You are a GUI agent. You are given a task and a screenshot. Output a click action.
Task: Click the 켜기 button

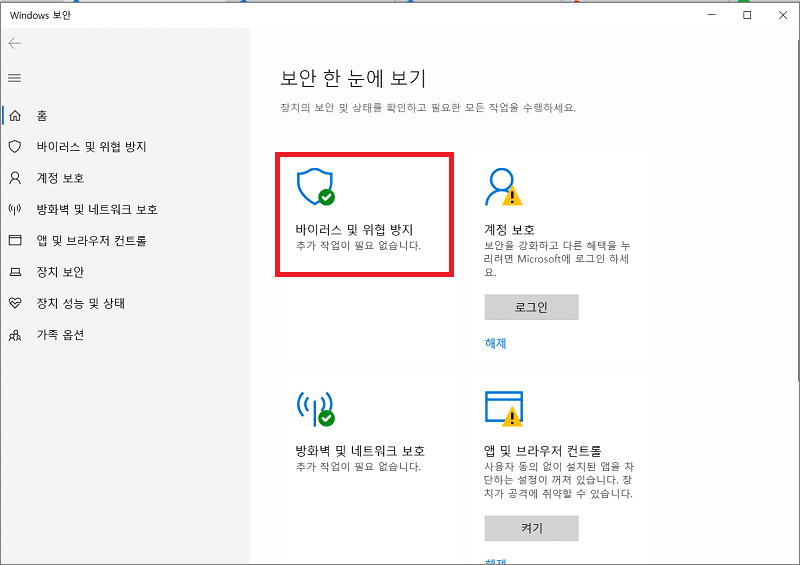click(532, 528)
